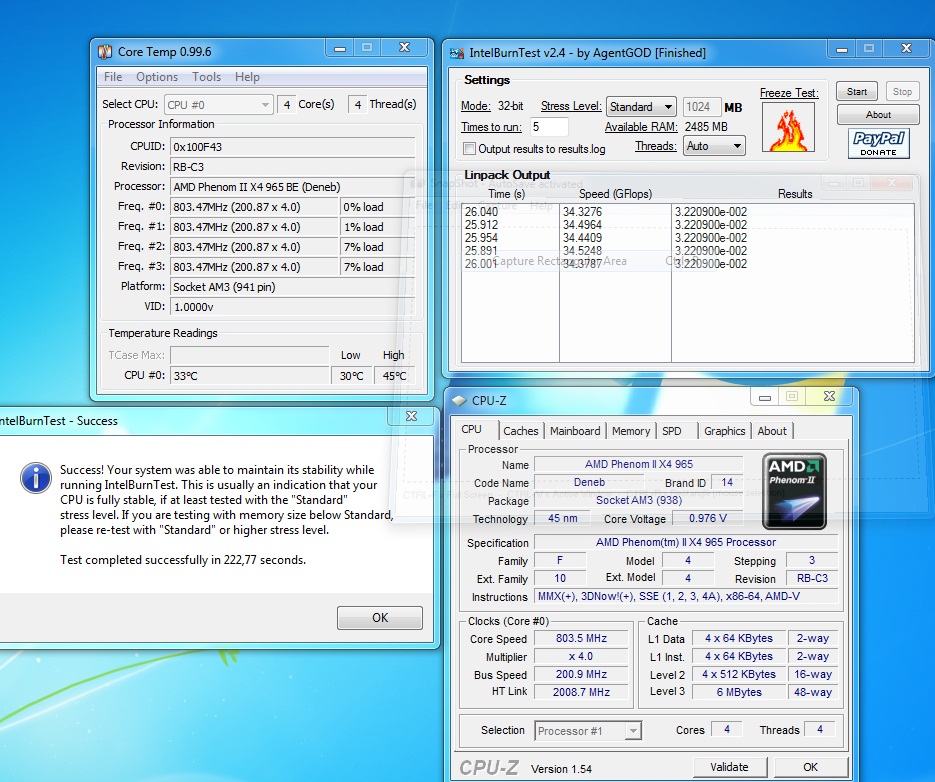The width and height of the screenshot is (935, 782).
Task: Click OK in the IntelBurnTest Success dialog
Action: (x=380, y=618)
